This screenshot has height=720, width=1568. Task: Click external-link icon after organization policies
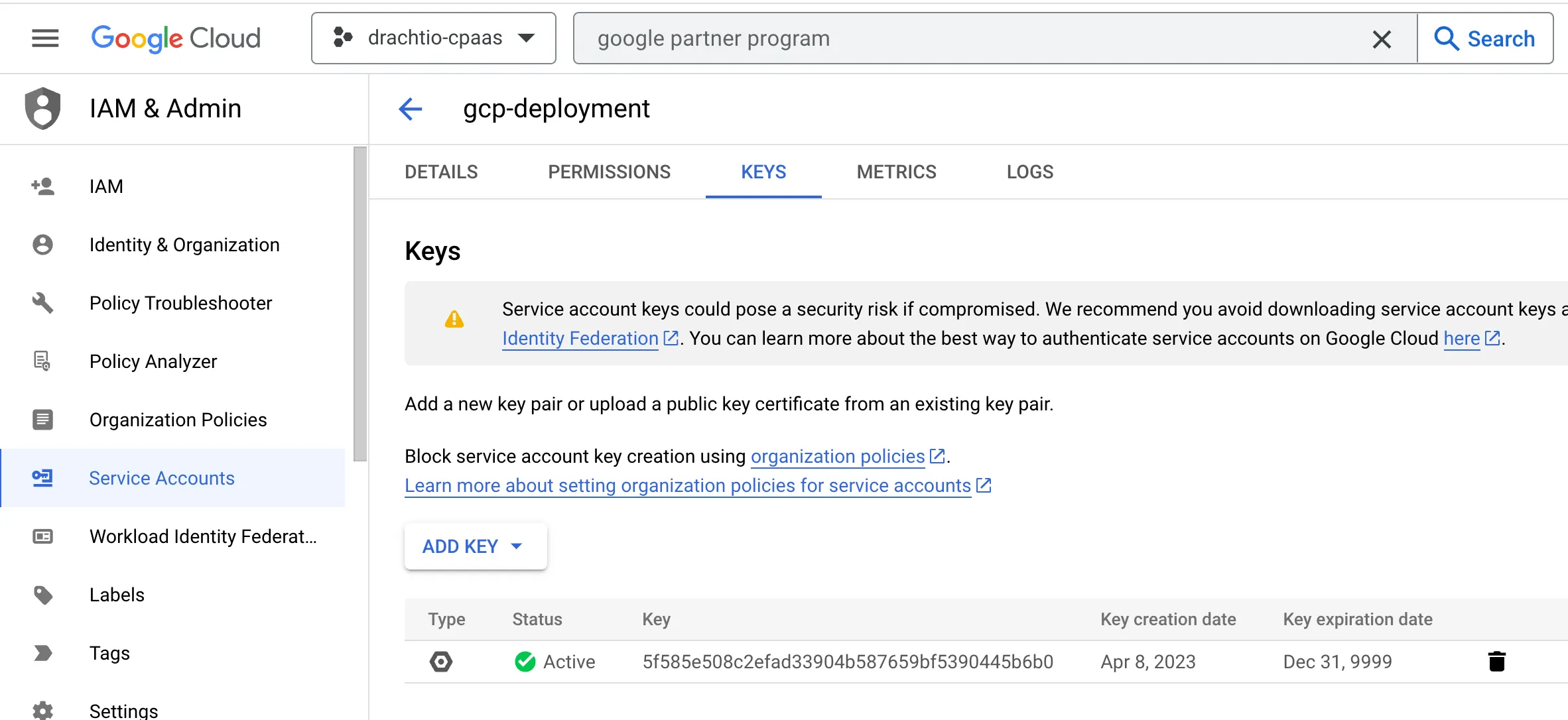pyautogui.click(x=937, y=456)
